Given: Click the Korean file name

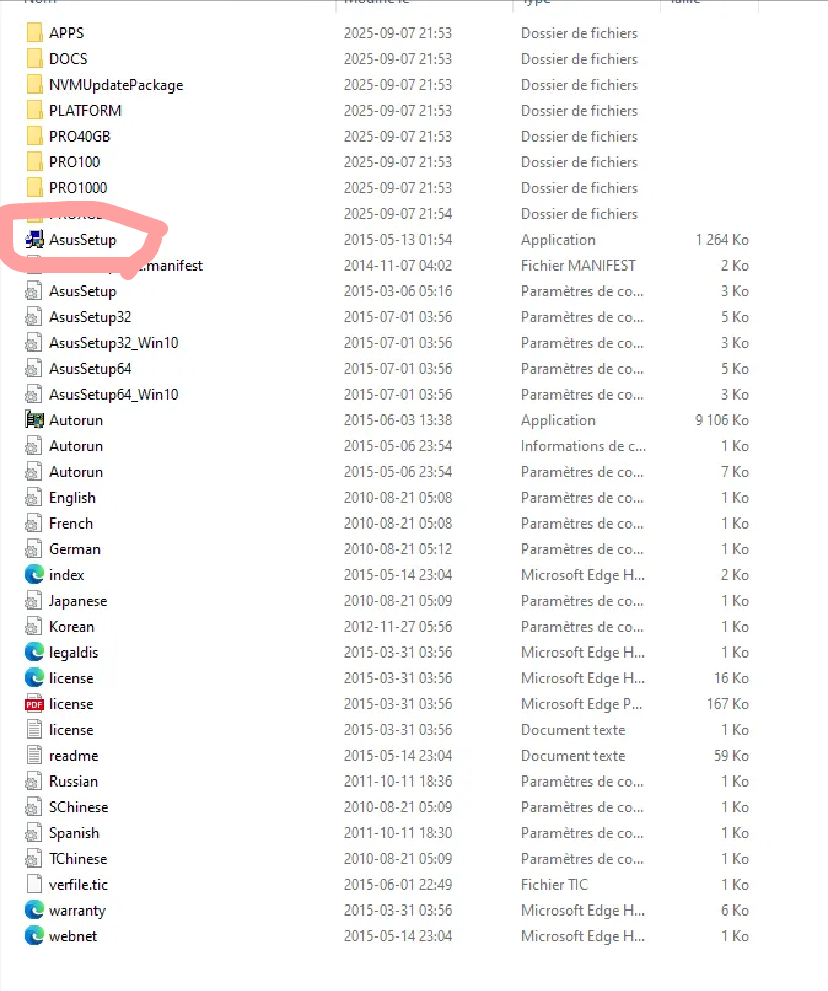Looking at the screenshot, I should coord(72,626).
